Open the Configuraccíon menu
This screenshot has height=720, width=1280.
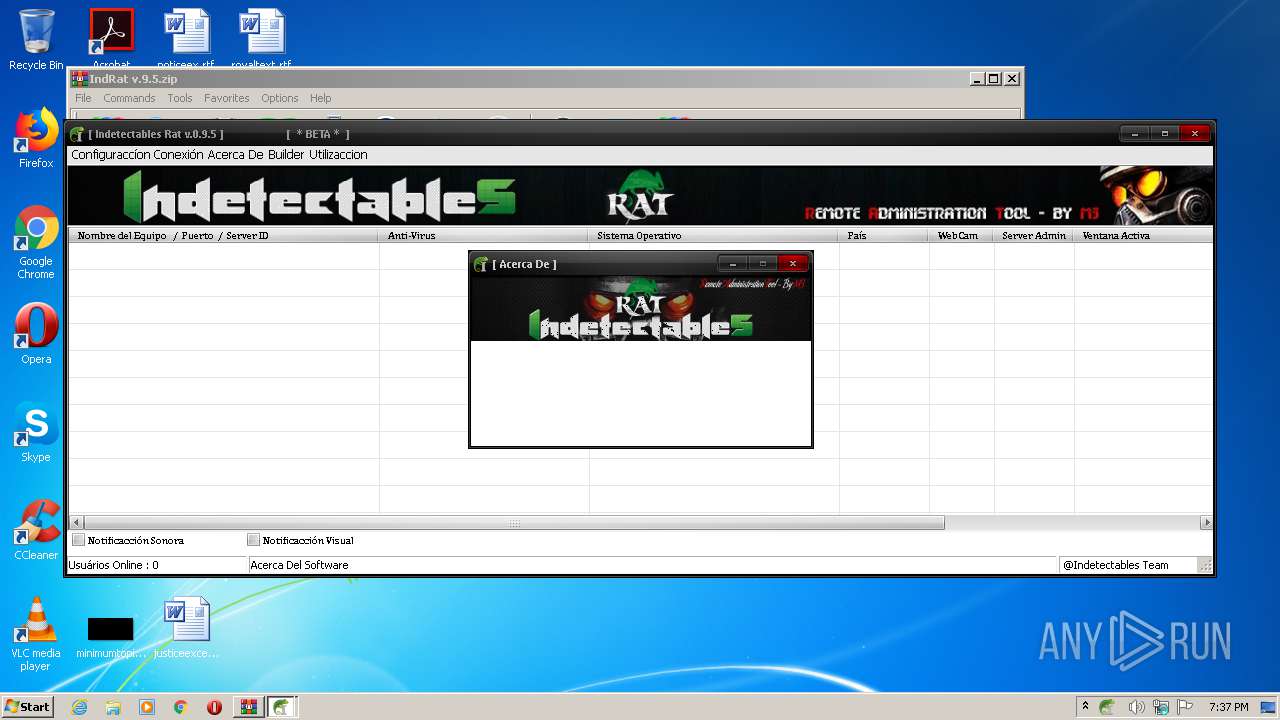111,155
